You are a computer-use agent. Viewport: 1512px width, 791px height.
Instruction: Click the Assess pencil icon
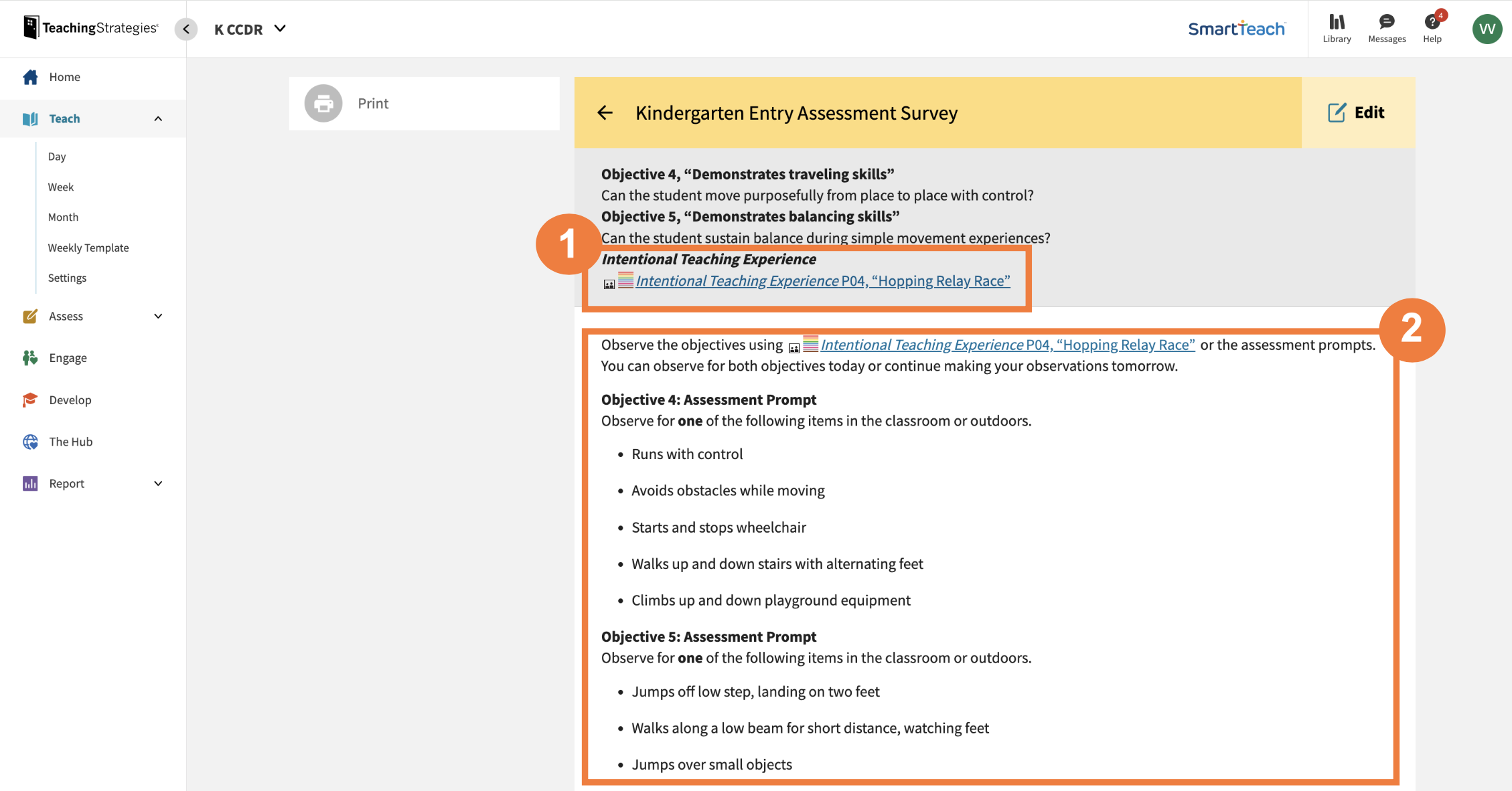pyautogui.click(x=30, y=316)
